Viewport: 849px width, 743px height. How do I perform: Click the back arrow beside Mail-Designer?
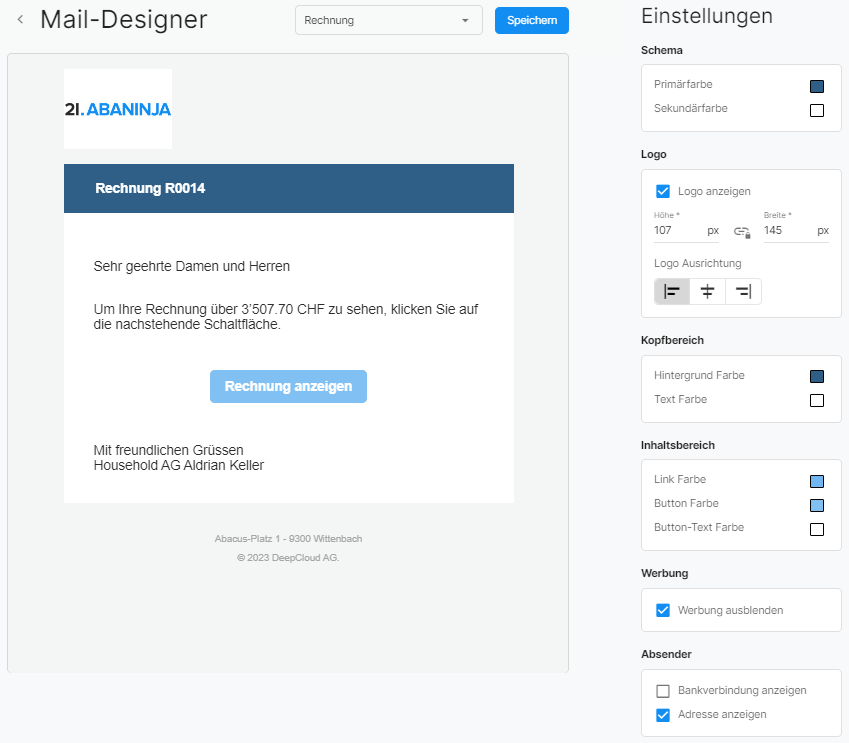tap(20, 19)
